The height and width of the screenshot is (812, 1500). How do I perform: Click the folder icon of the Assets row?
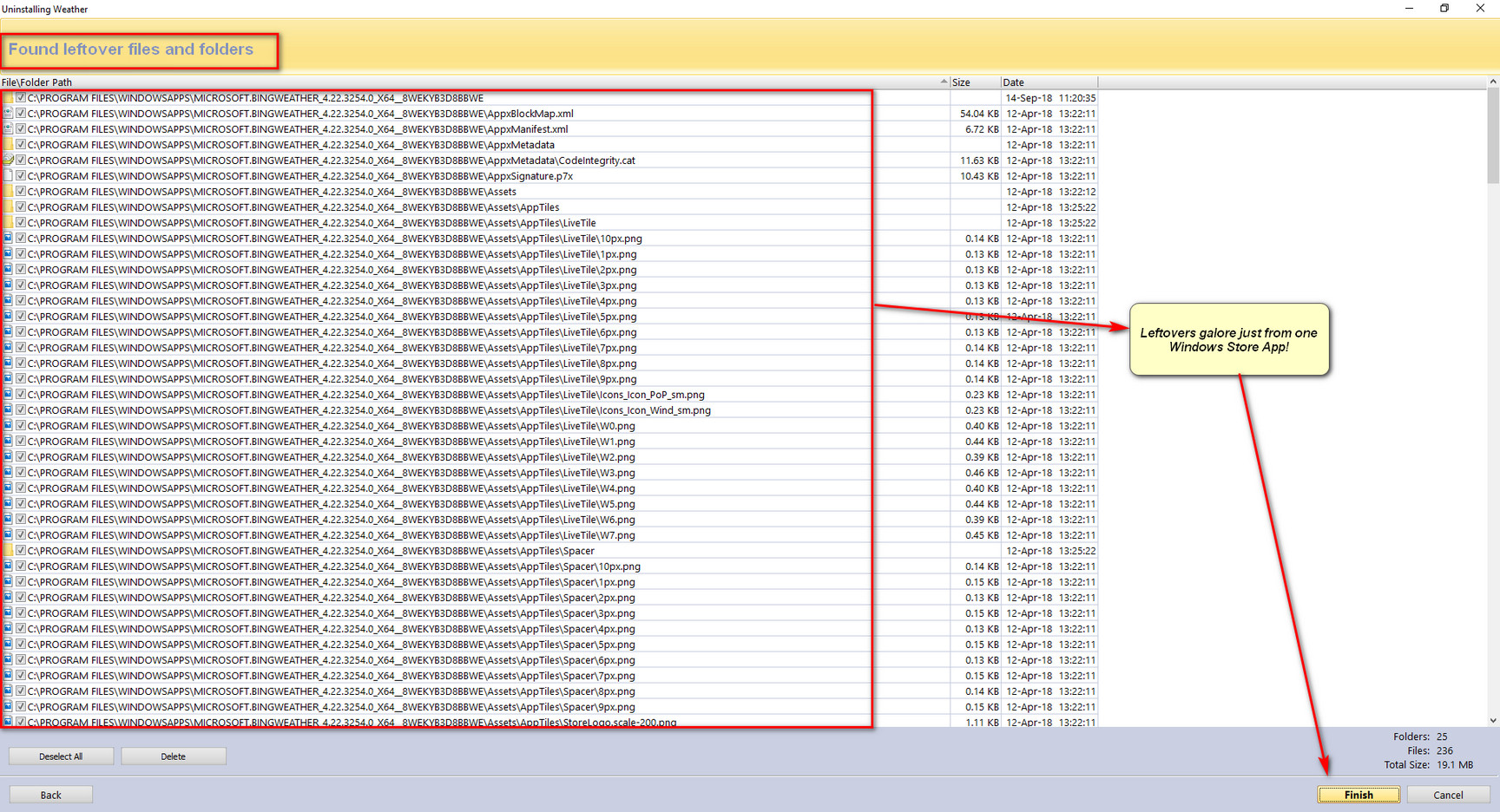8,192
